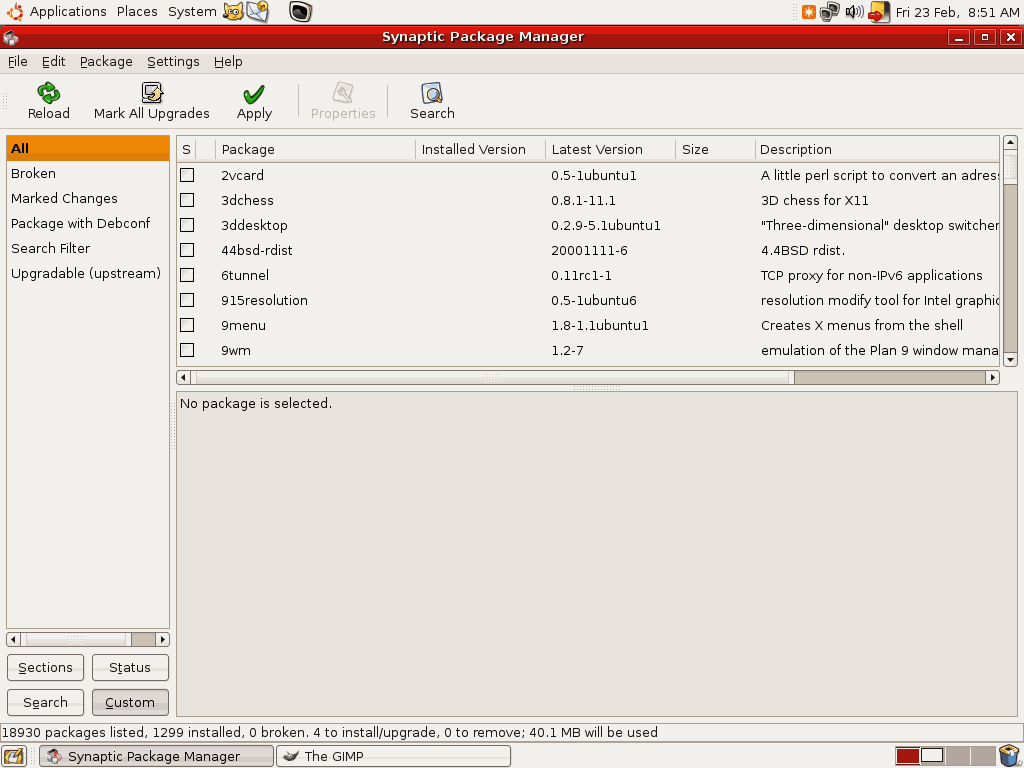This screenshot has height=768, width=1024.
Task: Click the clock showing Fri 23 Feb
Action: coord(957,12)
